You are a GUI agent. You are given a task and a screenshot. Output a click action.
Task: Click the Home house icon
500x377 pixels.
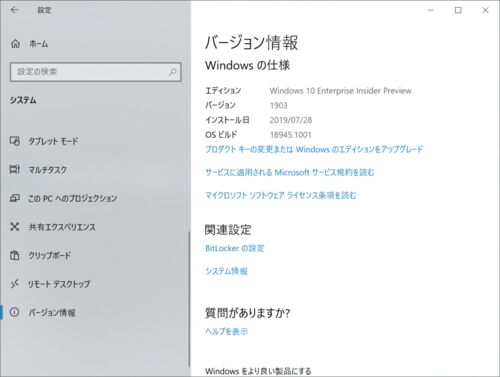click(15, 44)
